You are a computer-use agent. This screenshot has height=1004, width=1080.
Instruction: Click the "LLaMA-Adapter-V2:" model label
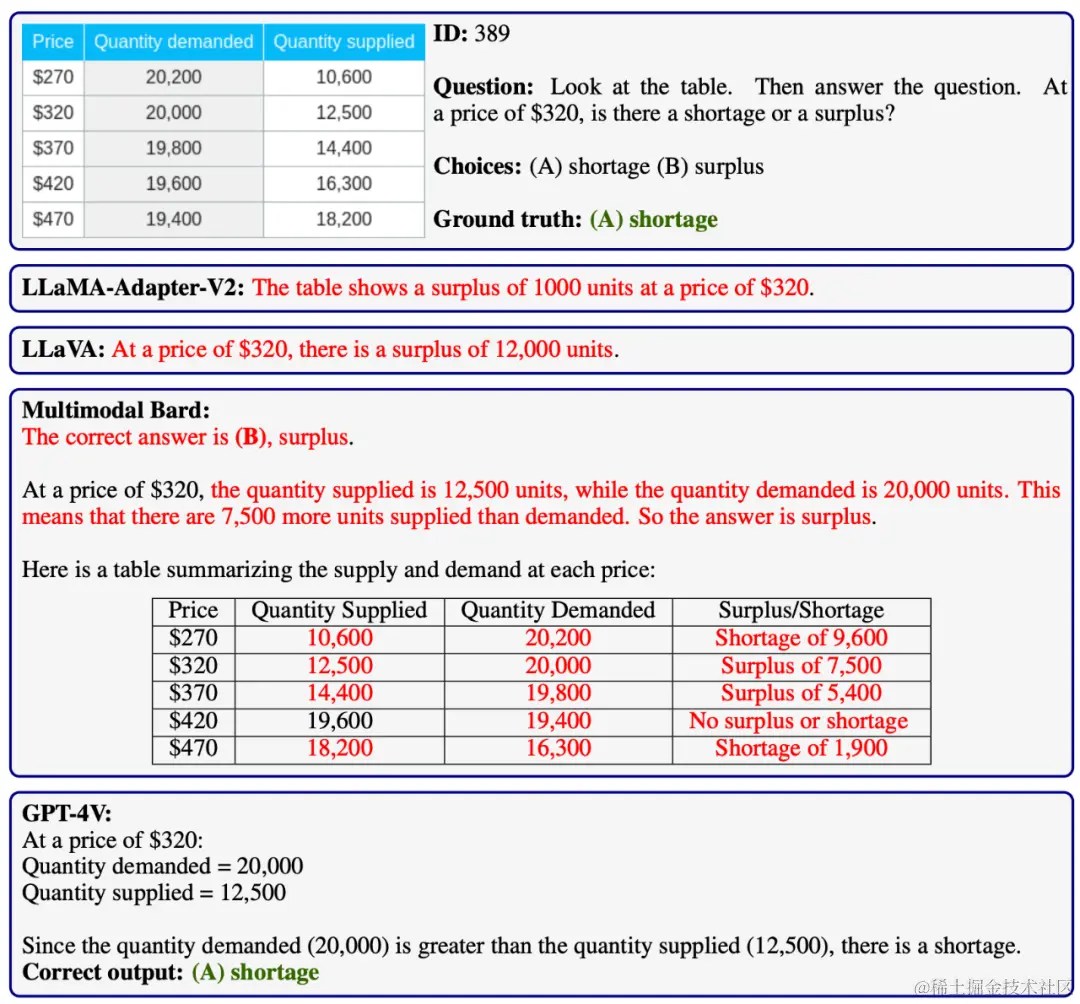pos(133,288)
